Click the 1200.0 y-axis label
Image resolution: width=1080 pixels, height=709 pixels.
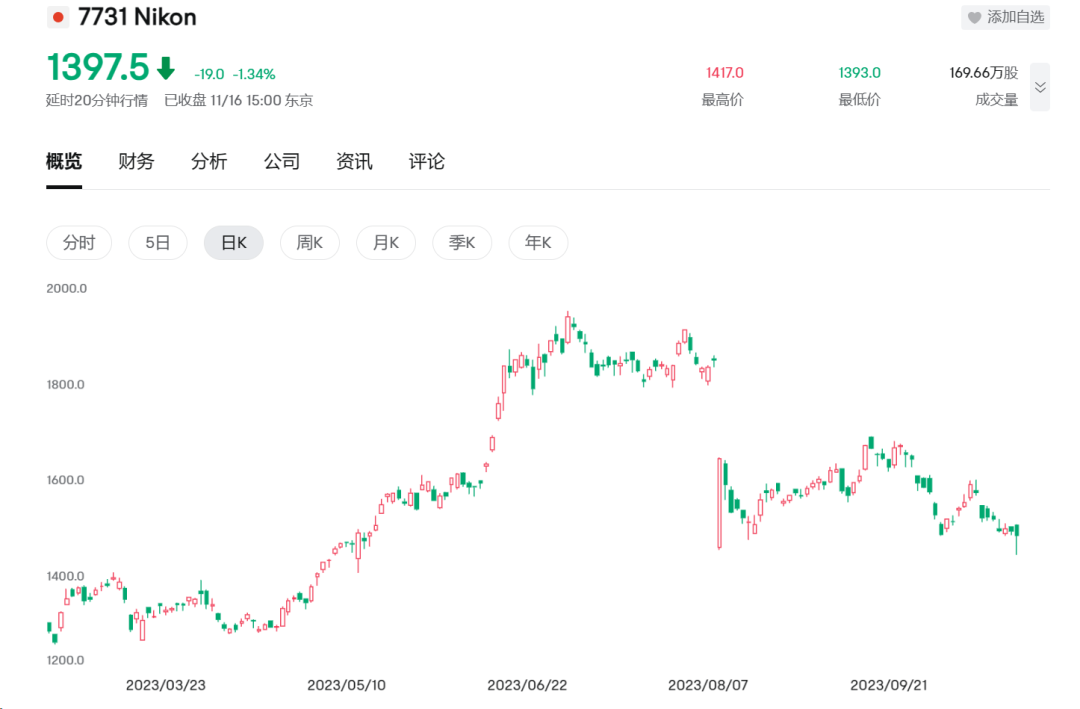coord(65,660)
